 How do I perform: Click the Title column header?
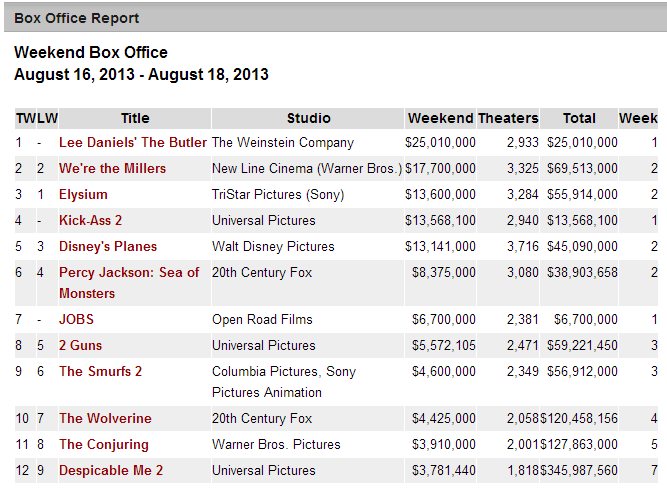point(135,118)
